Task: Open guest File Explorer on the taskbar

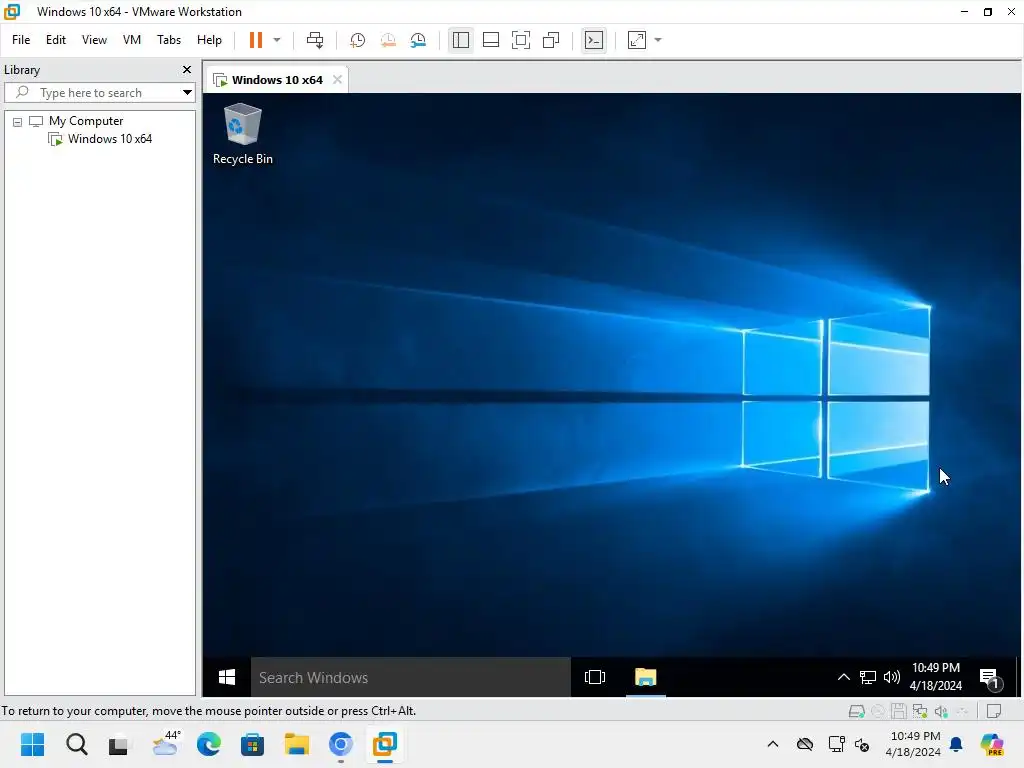Action: pos(645,677)
